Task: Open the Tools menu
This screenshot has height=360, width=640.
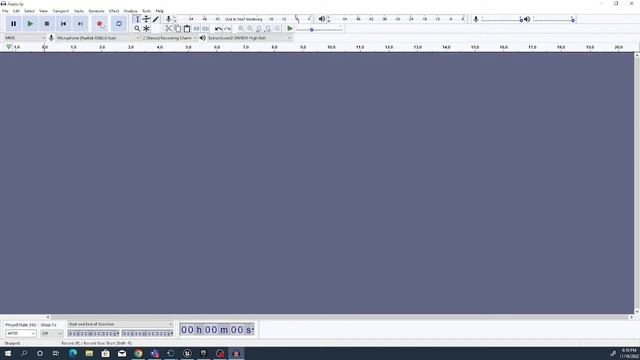Action: point(147,11)
